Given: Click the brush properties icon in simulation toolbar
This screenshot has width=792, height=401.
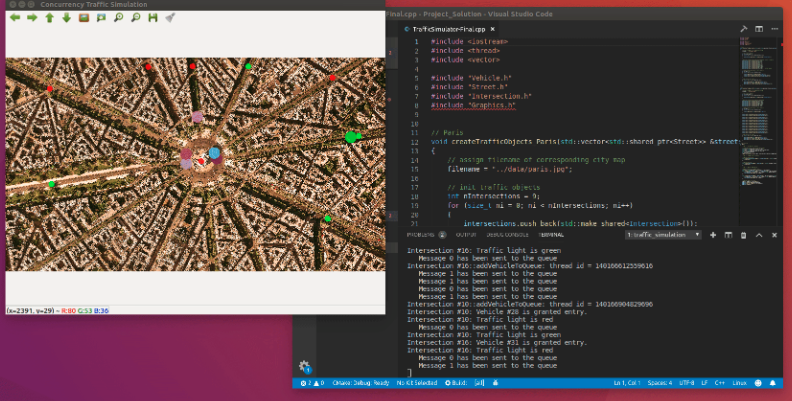Looking at the screenshot, I should pos(170,18).
